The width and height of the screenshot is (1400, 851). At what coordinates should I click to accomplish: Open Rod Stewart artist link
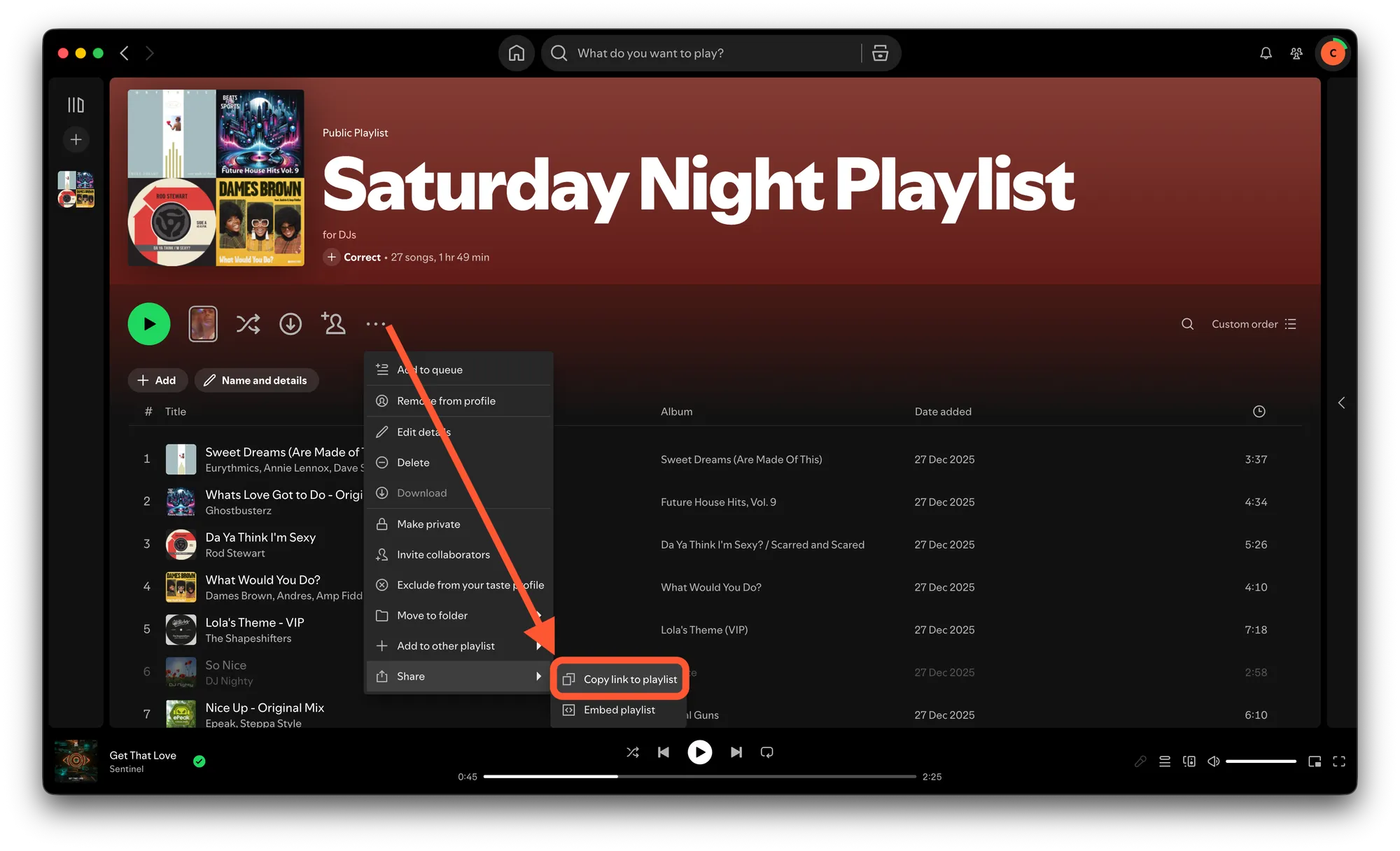click(235, 553)
